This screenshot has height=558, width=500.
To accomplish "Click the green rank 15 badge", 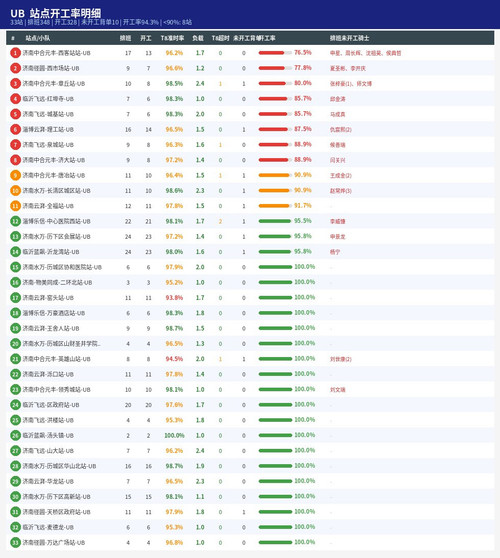I will [x=15, y=267].
